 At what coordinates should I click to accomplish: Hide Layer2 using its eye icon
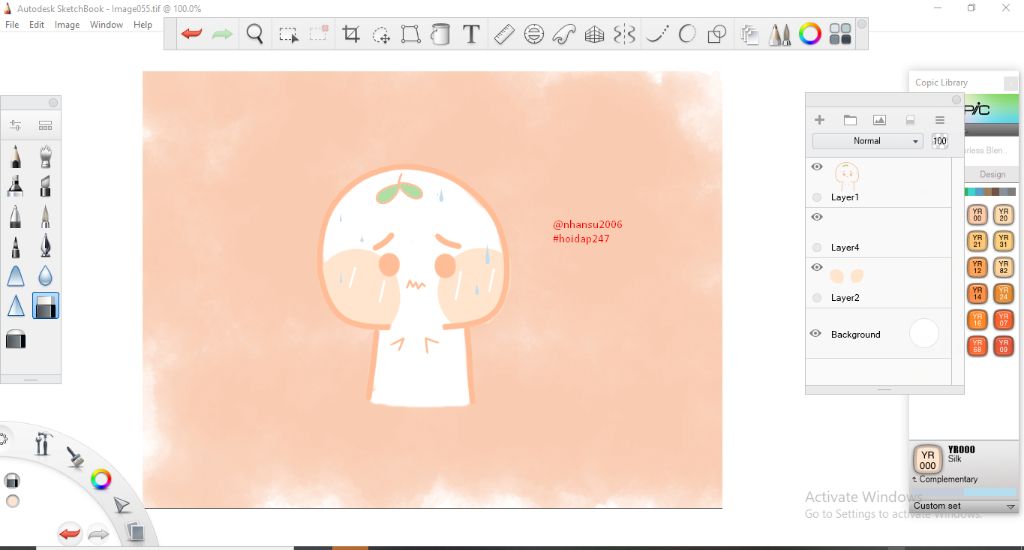pos(816,267)
